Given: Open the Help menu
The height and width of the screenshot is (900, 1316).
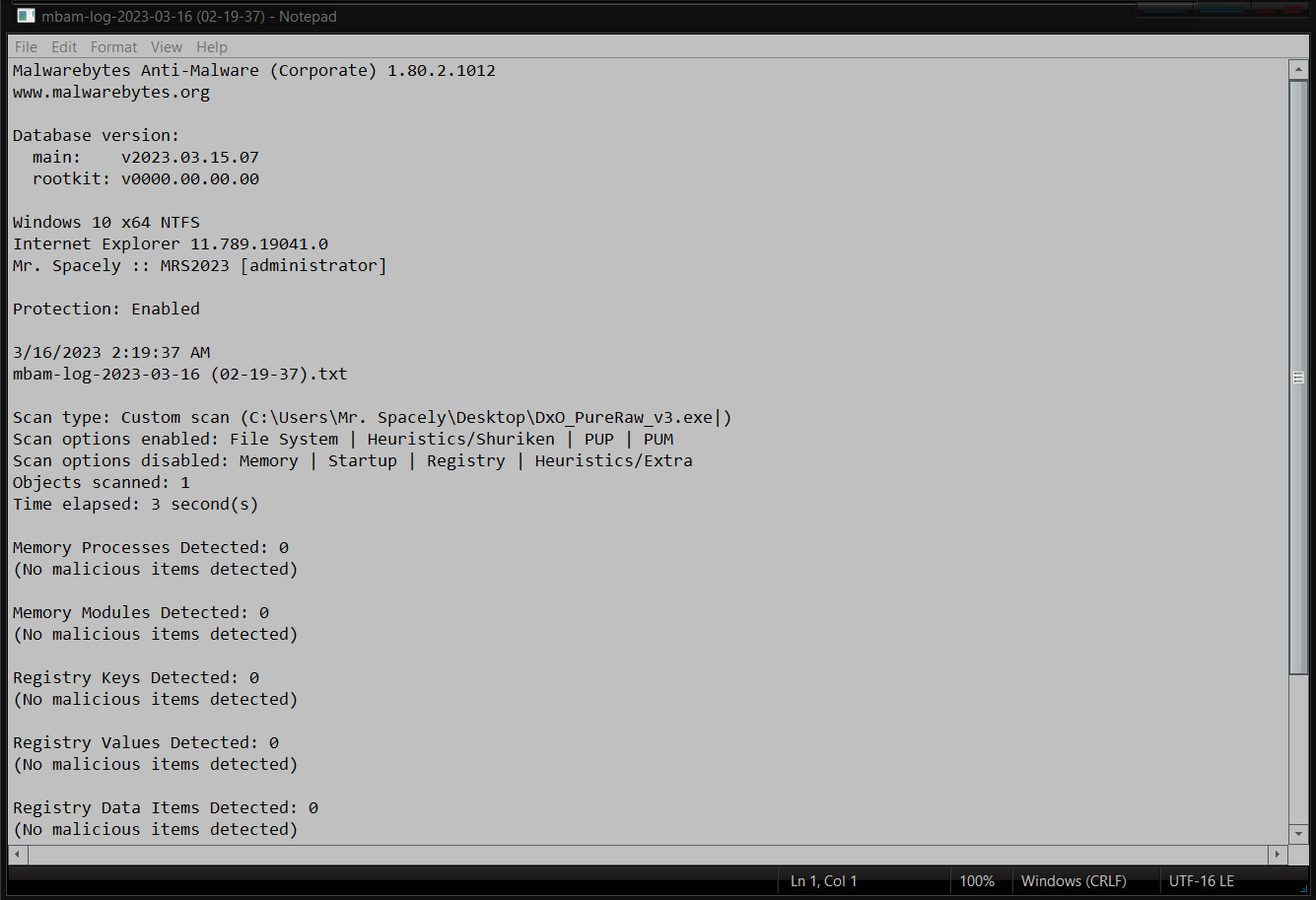Looking at the screenshot, I should [212, 47].
